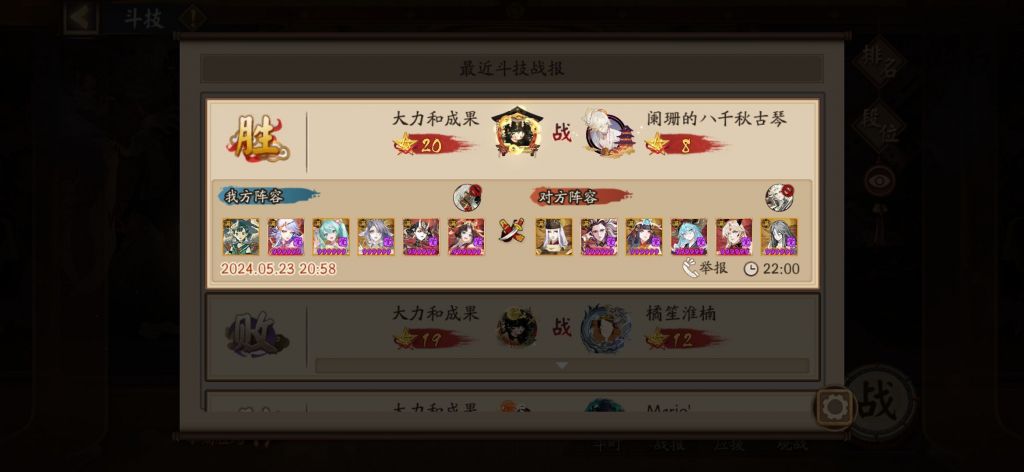Select first shikigami in 我方阵容 lineup
The image size is (1024, 472).
(x=240, y=236)
